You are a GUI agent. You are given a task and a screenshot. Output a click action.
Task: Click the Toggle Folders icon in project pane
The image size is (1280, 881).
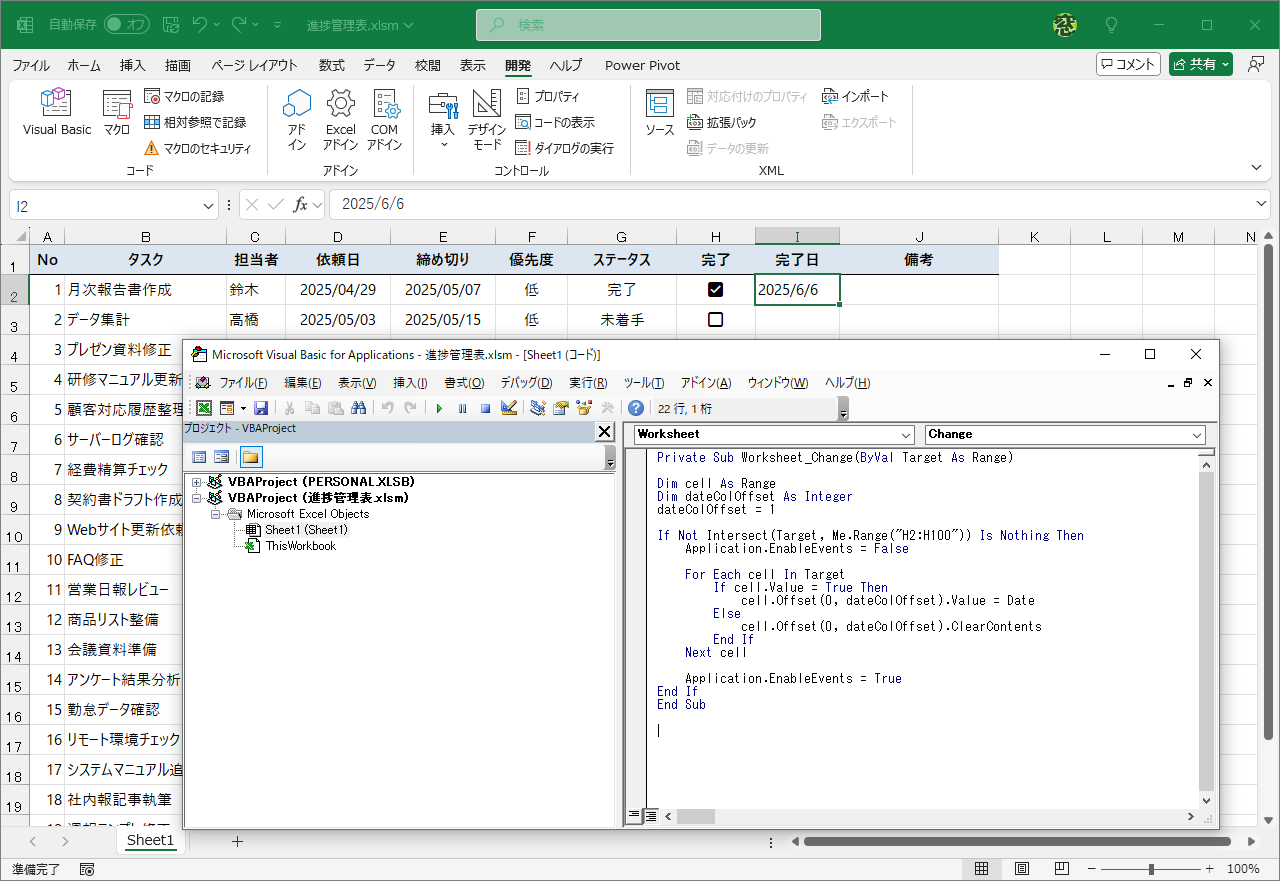click(250, 457)
